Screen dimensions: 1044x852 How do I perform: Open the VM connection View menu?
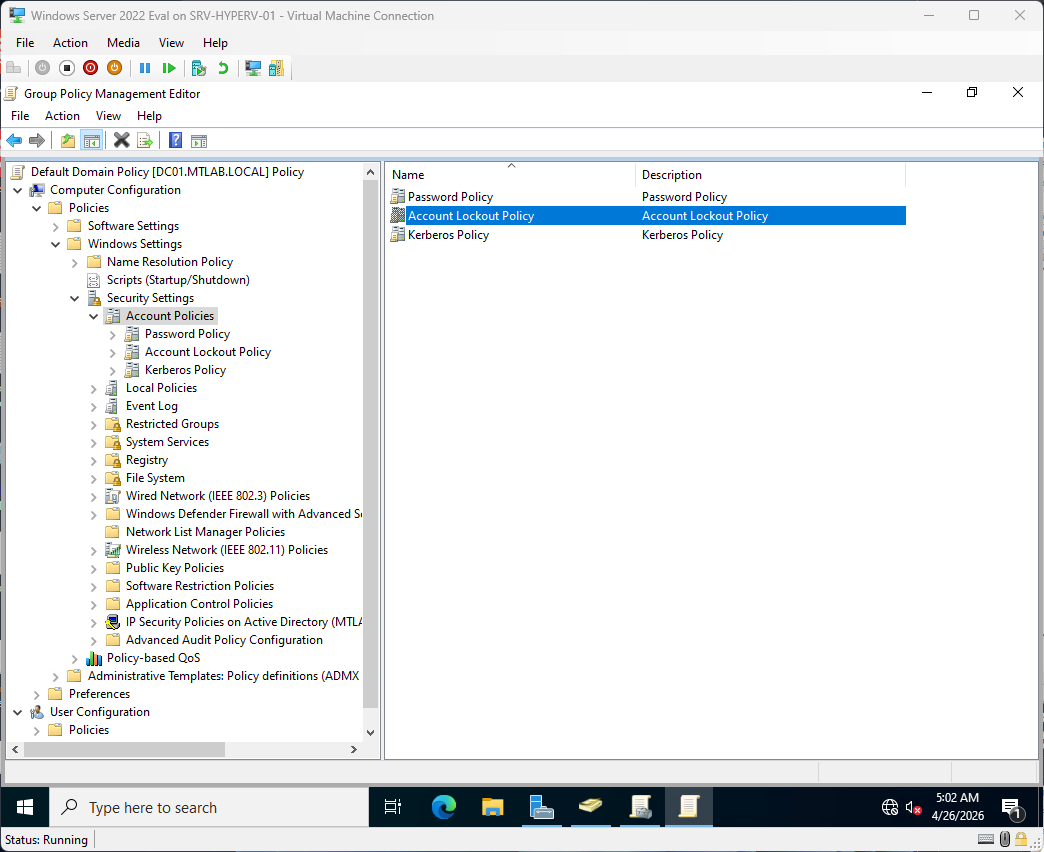[171, 43]
